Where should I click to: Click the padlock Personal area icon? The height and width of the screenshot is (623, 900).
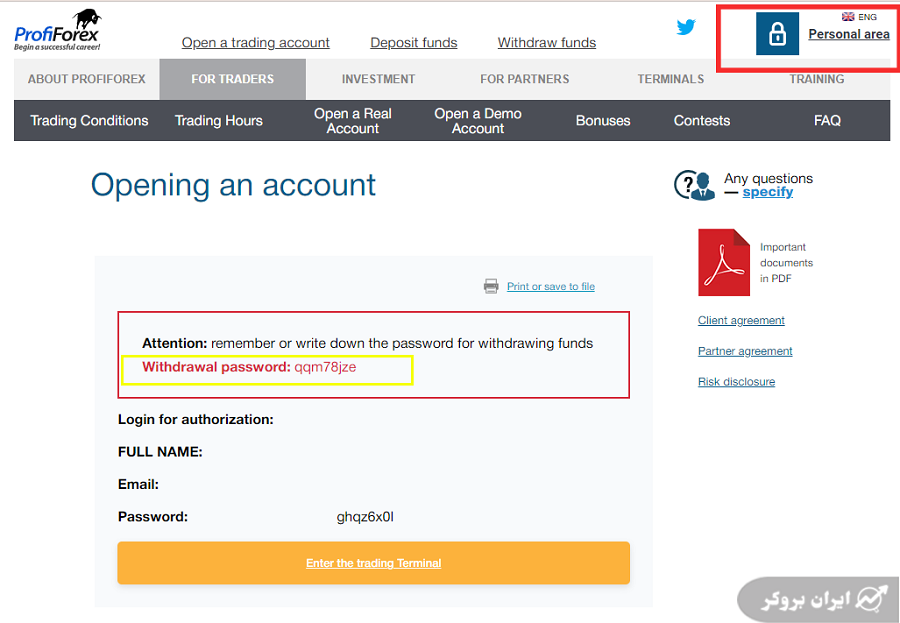point(777,33)
